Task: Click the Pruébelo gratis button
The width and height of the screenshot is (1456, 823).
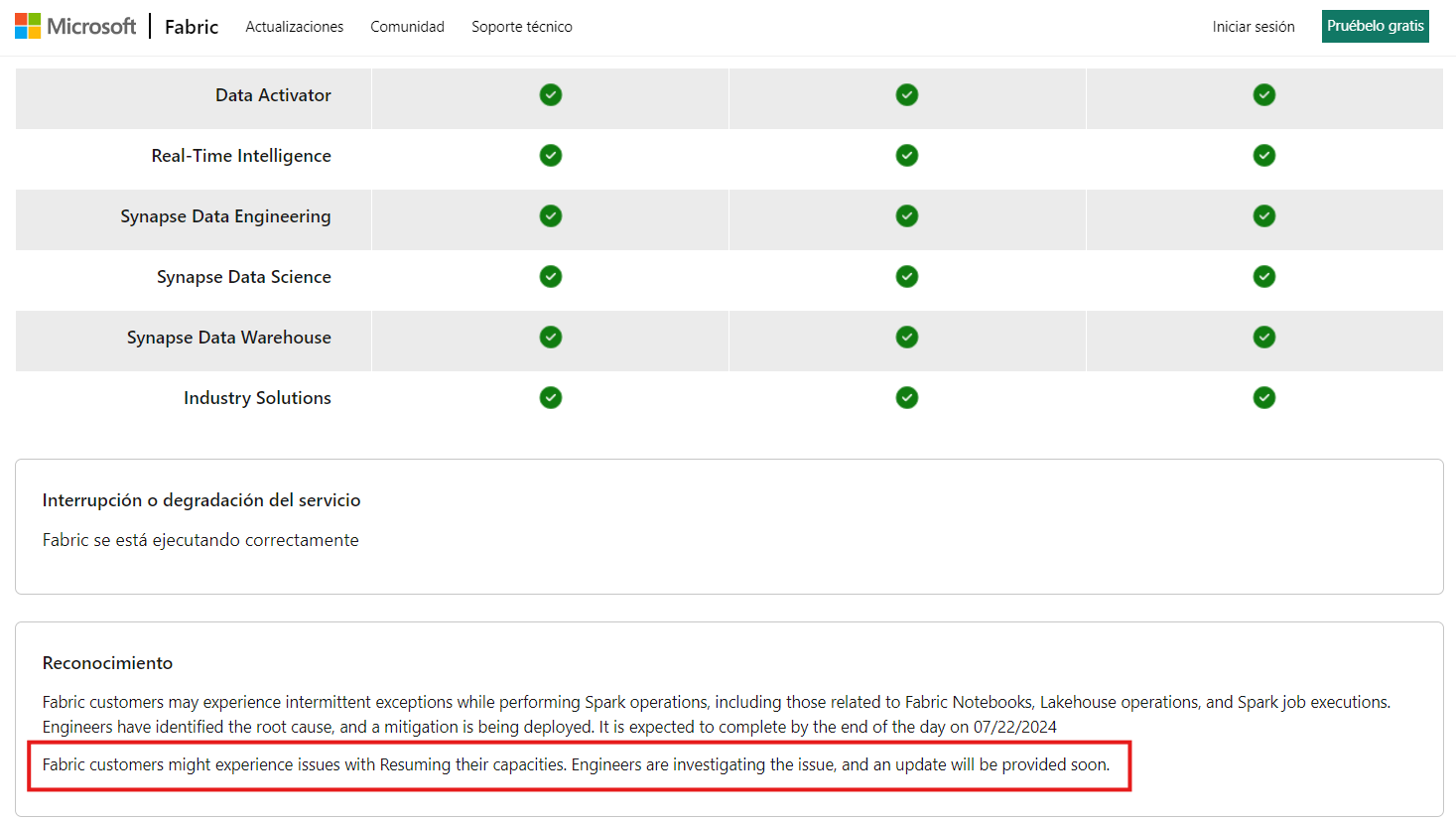Action: (x=1376, y=26)
